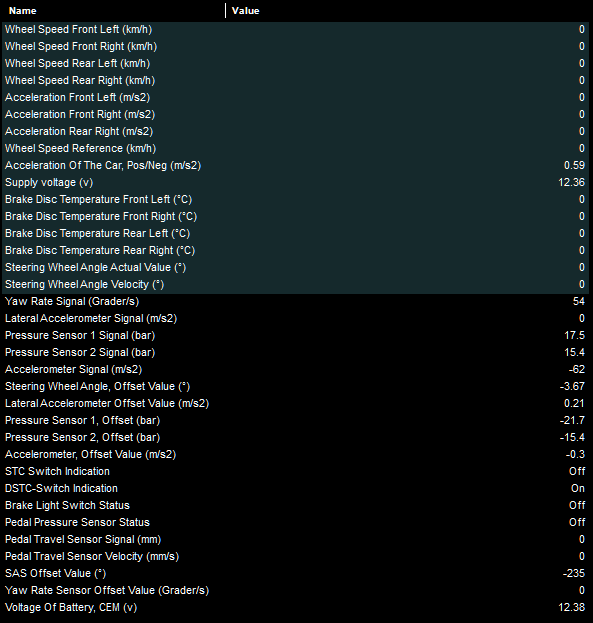
Task: Select the Brake Light Switch Status row
Action: pos(296,505)
